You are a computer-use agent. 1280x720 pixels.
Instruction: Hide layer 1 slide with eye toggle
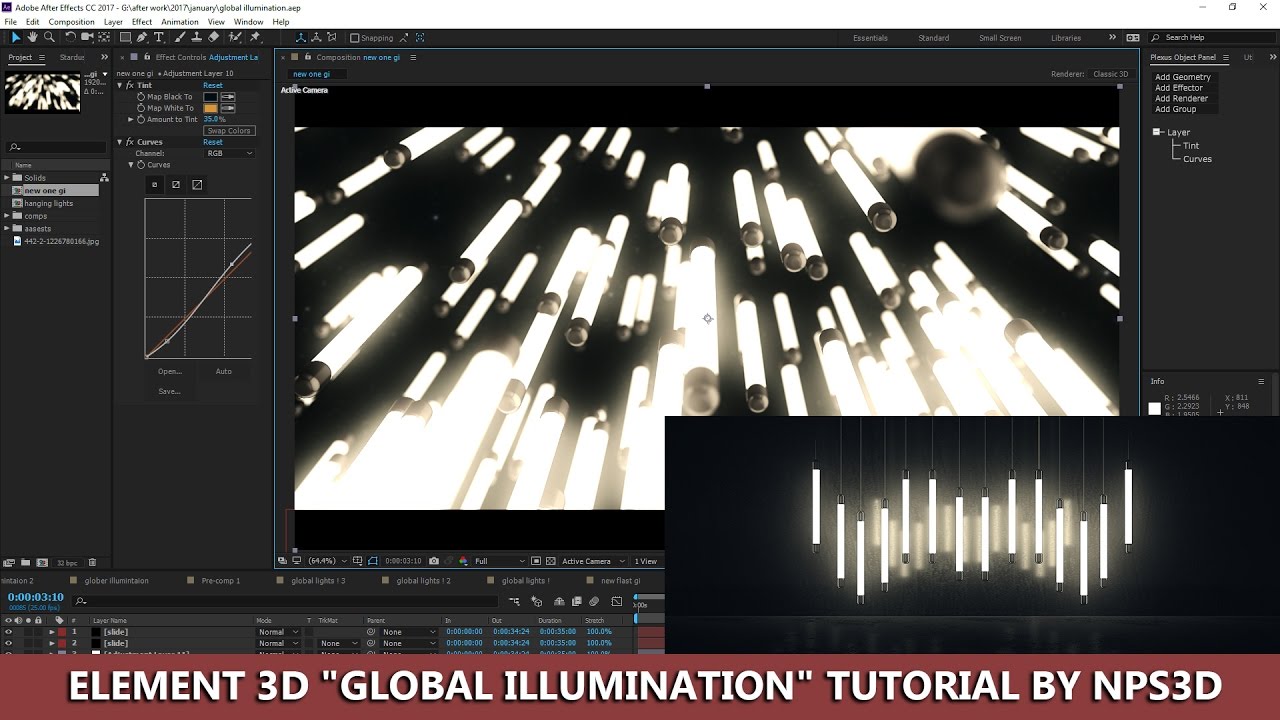pos(9,632)
